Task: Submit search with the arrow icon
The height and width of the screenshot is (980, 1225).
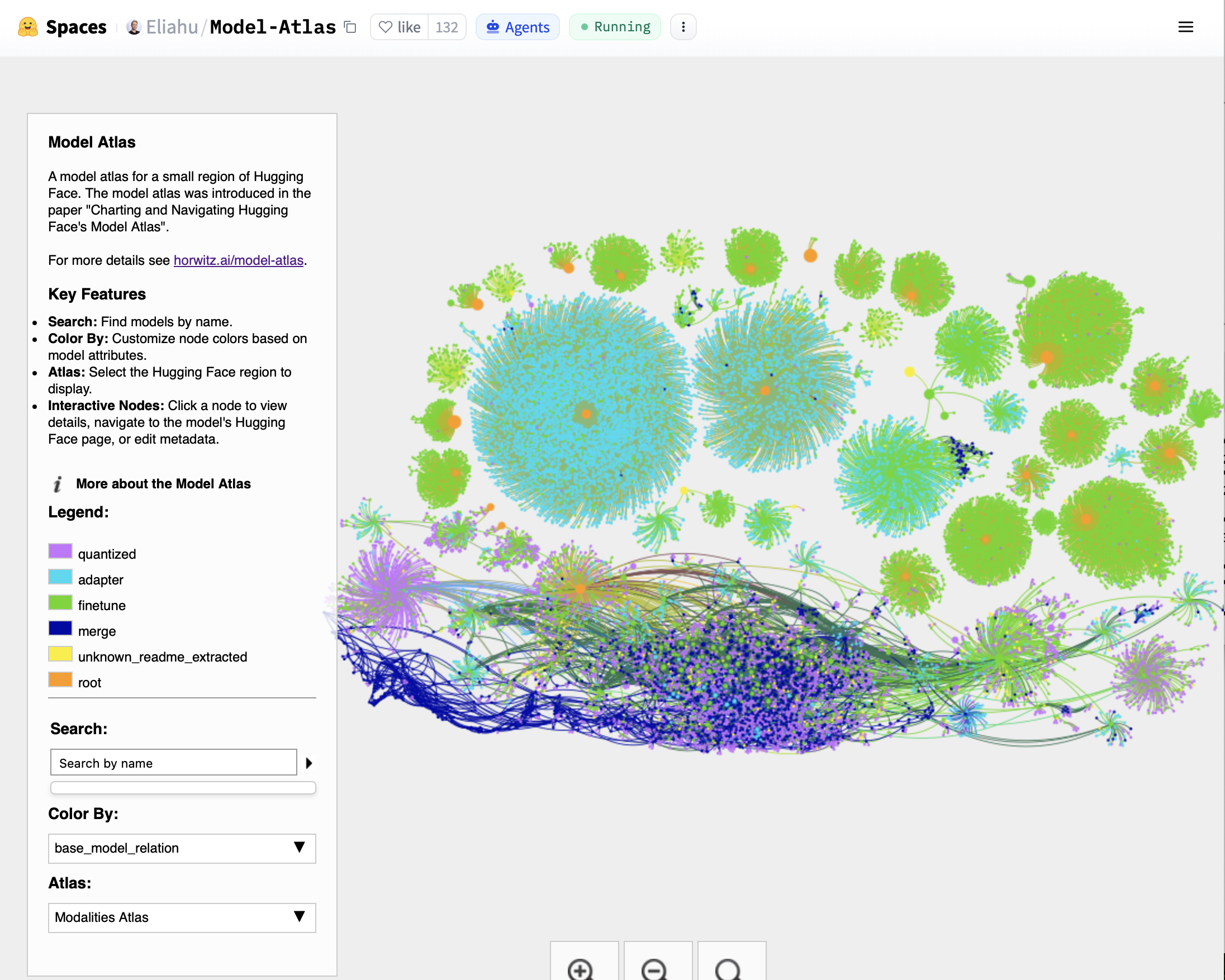Action: (309, 763)
